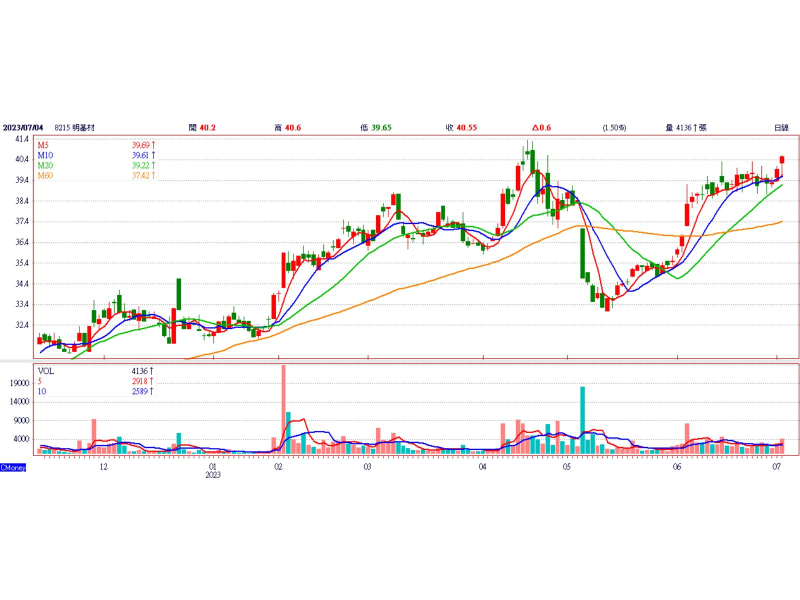Click the tallest volume bar in February
This screenshot has height=600, width=800.
(284, 408)
